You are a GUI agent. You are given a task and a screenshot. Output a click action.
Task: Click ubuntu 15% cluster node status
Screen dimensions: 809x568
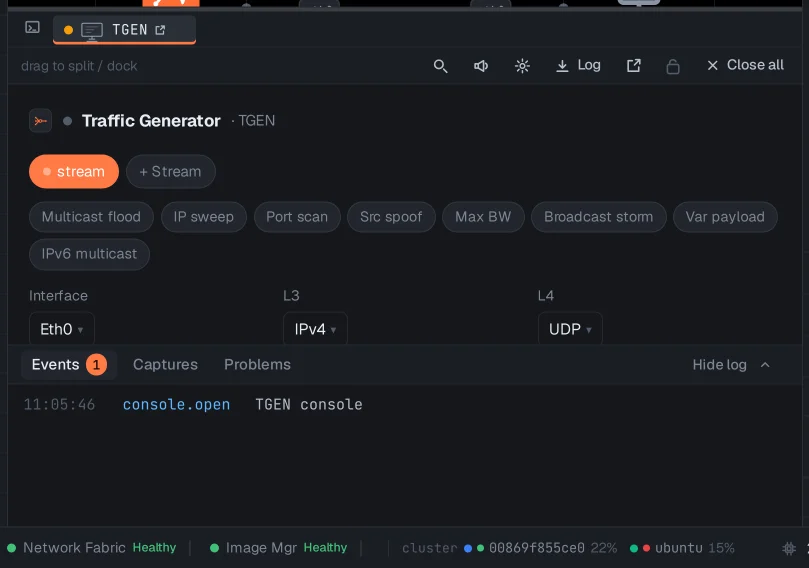pos(682,548)
